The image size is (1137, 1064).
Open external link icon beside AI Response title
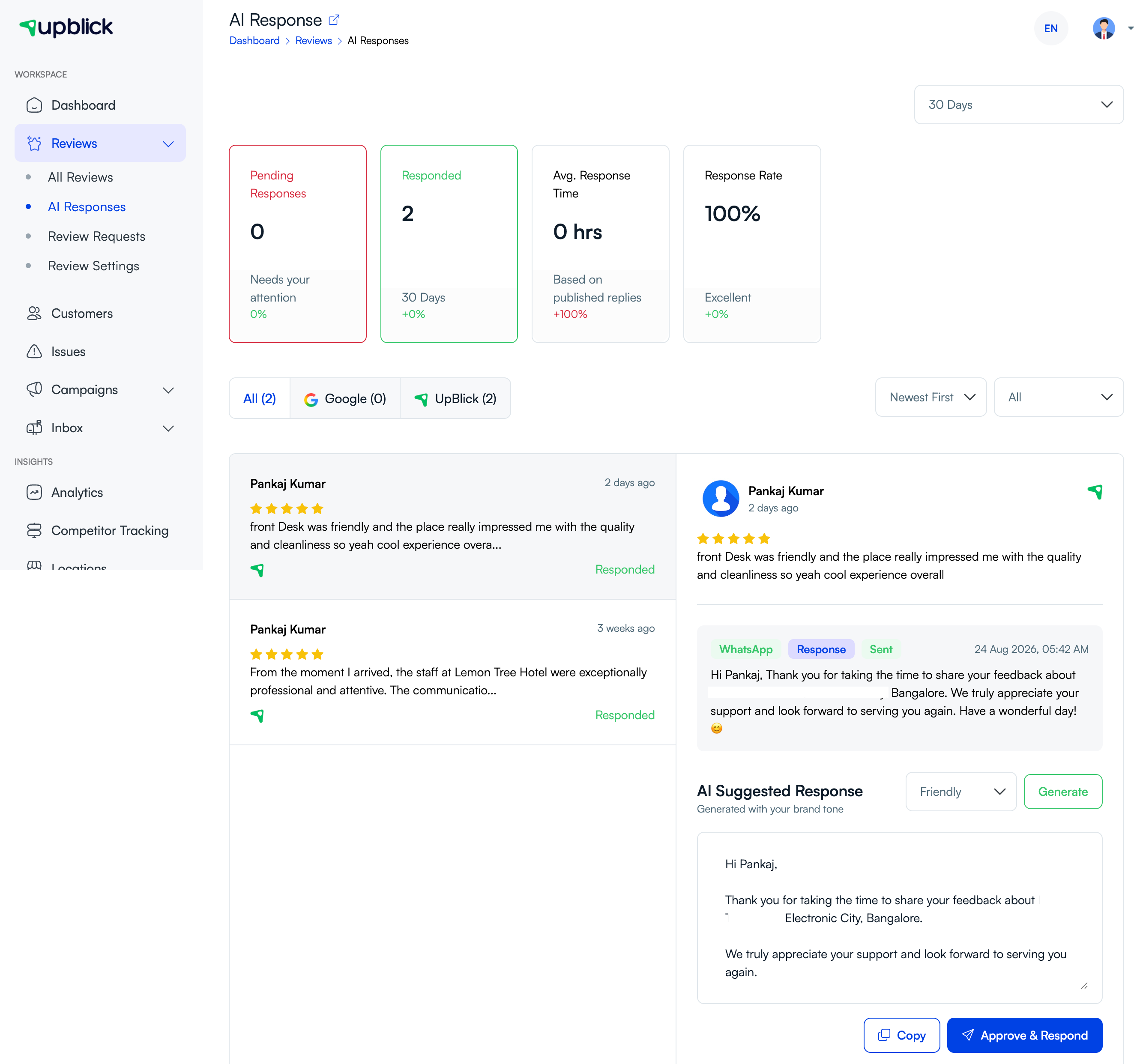334,20
